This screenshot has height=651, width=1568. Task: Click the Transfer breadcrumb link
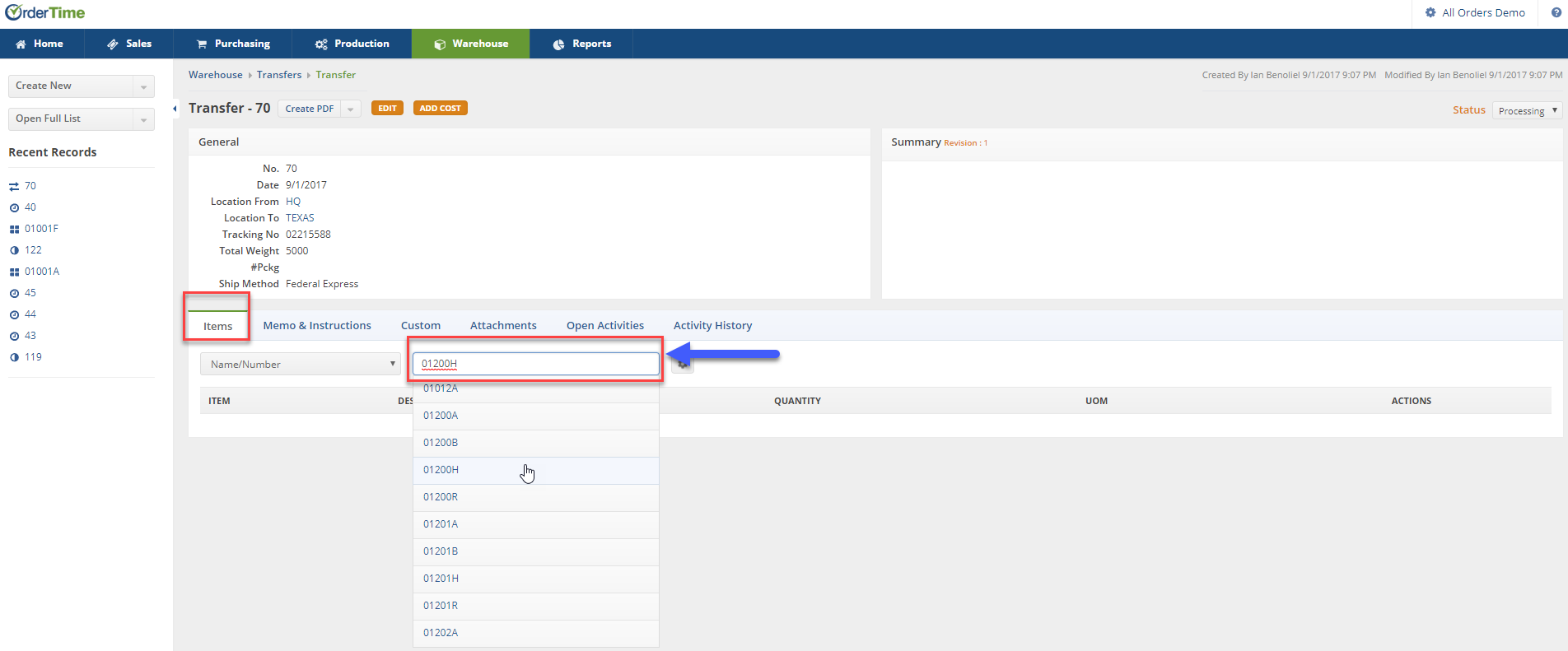tap(336, 75)
